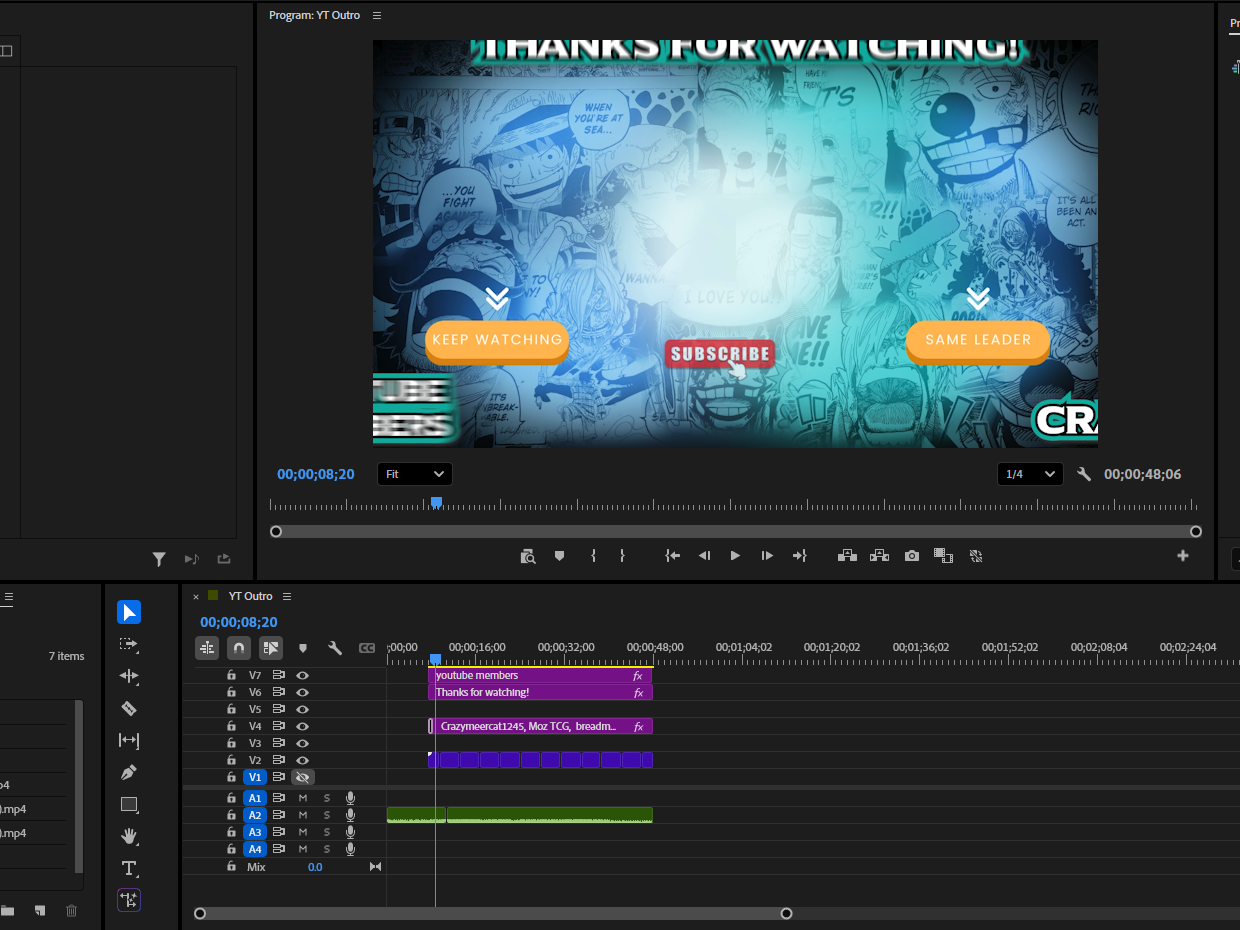Select the Track Select Forward tool
This screenshot has height=930, width=1240.
(x=129, y=644)
